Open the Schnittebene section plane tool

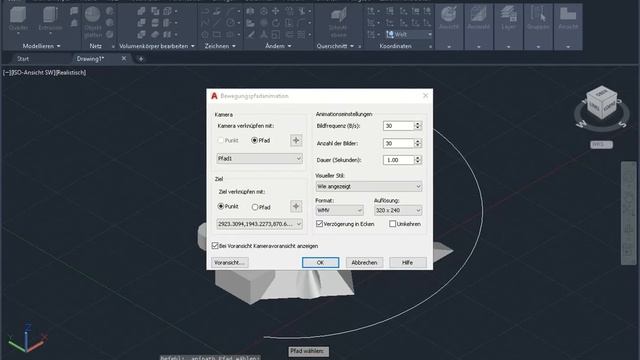tap(338, 23)
